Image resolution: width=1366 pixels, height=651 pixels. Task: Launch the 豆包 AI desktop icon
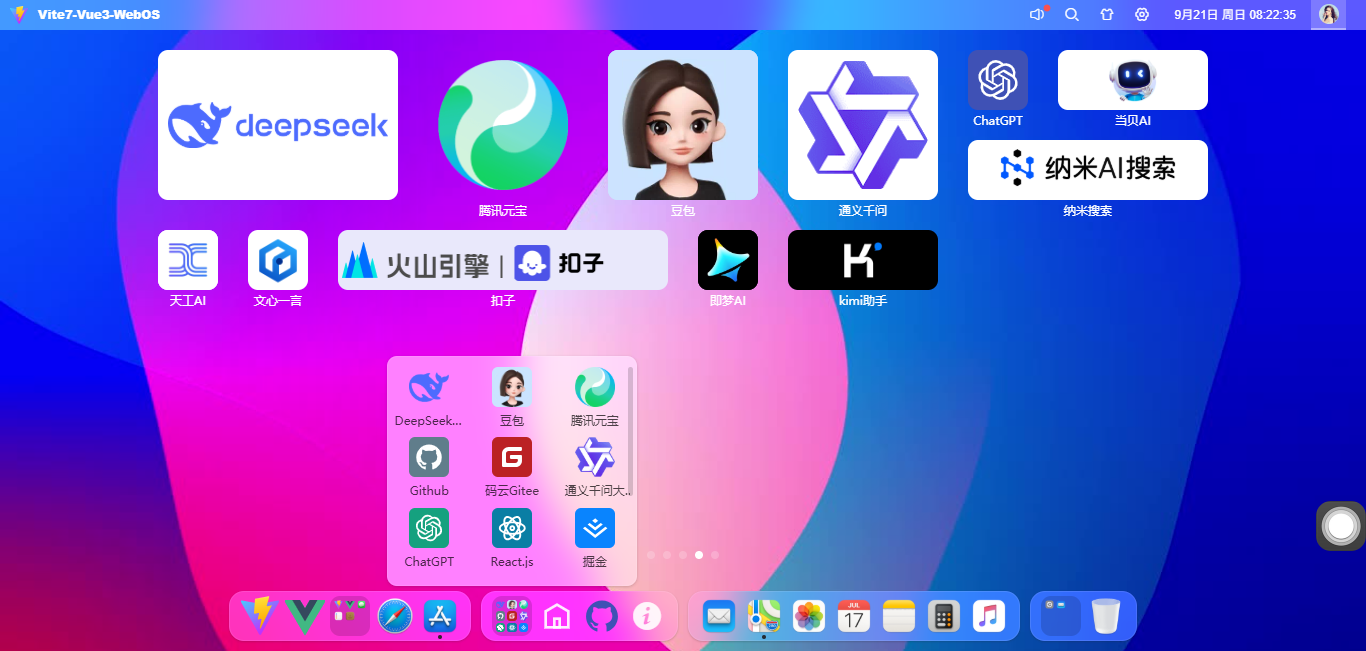682,124
